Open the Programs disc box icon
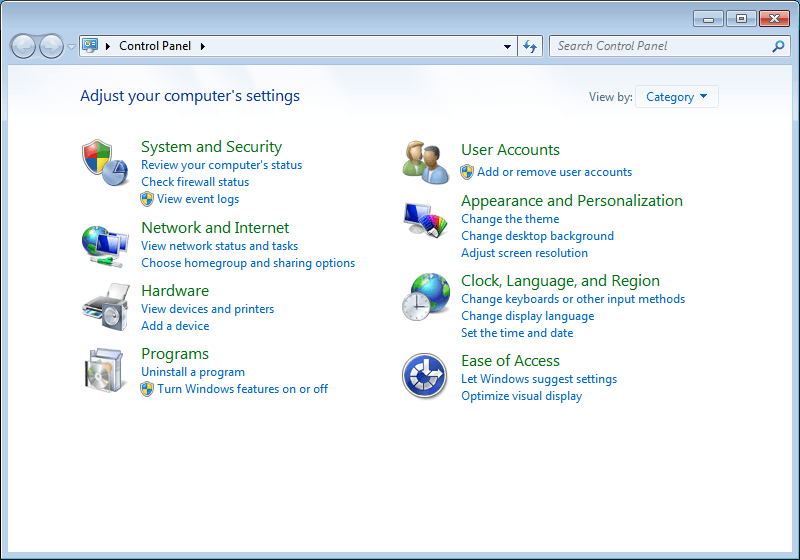Image resolution: width=800 pixels, height=560 pixels. (105, 370)
